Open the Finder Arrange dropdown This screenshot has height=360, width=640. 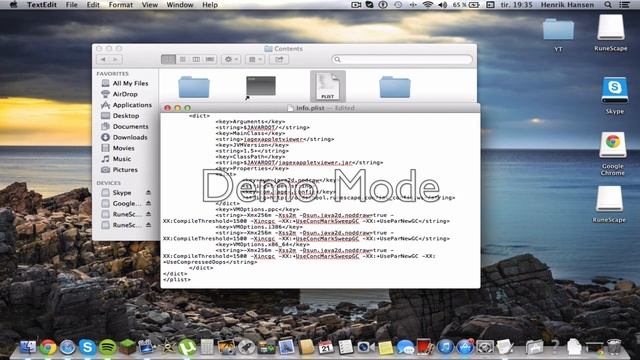[x=255, y=60]
